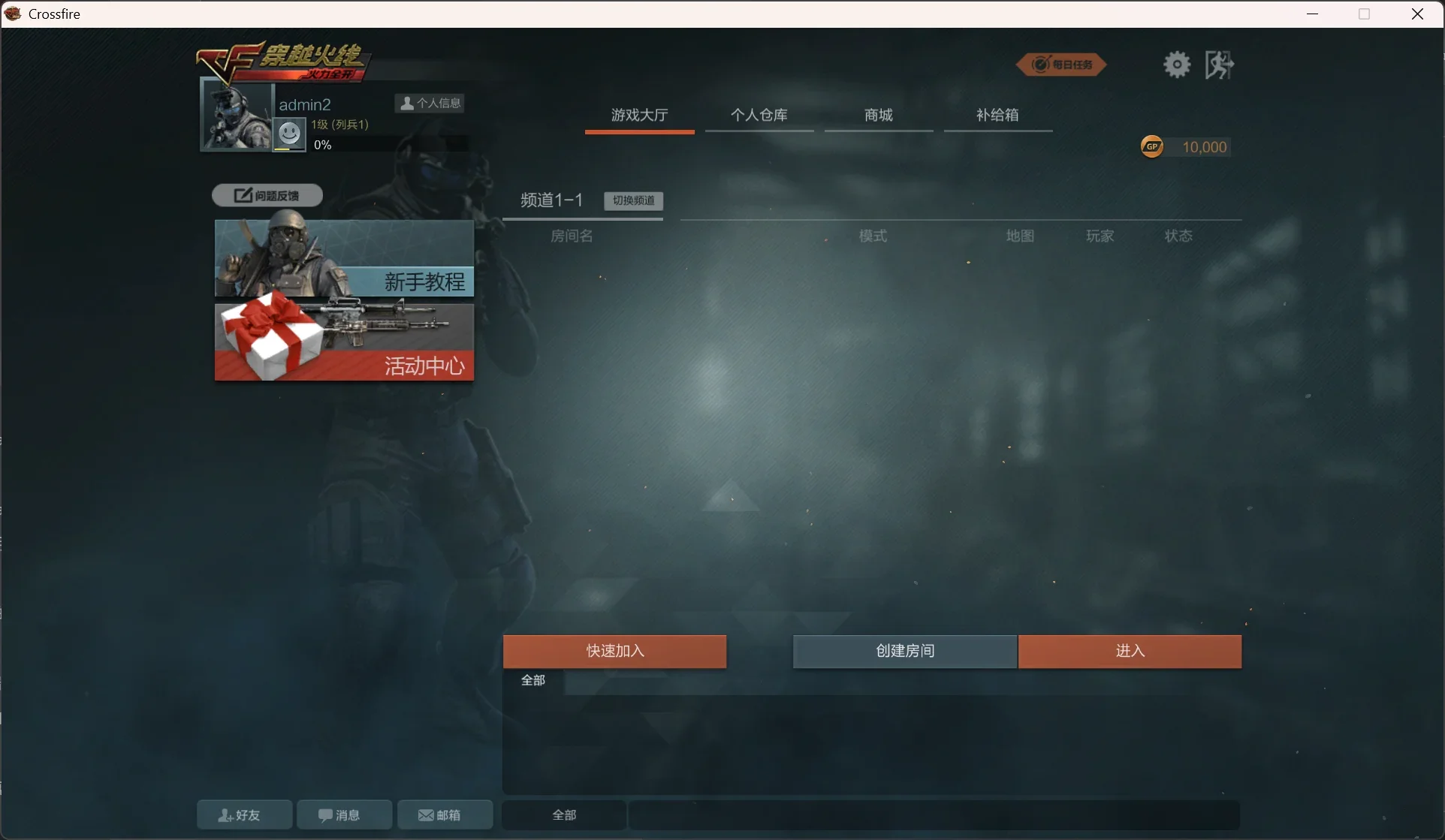Open the 全部 chat channel selector at bottom
This screenshot has height=840, width=1445.
pyautogui.click(x=564, y=814)
